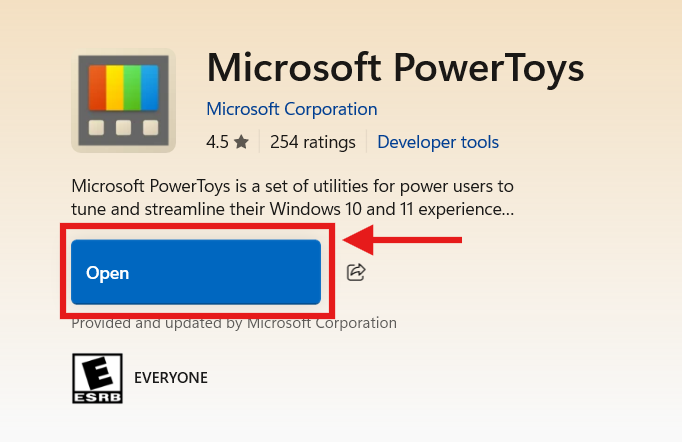Viewport: 682px width, 442px height.
Task: Click the PowerToys app logo
Action: 123,100
